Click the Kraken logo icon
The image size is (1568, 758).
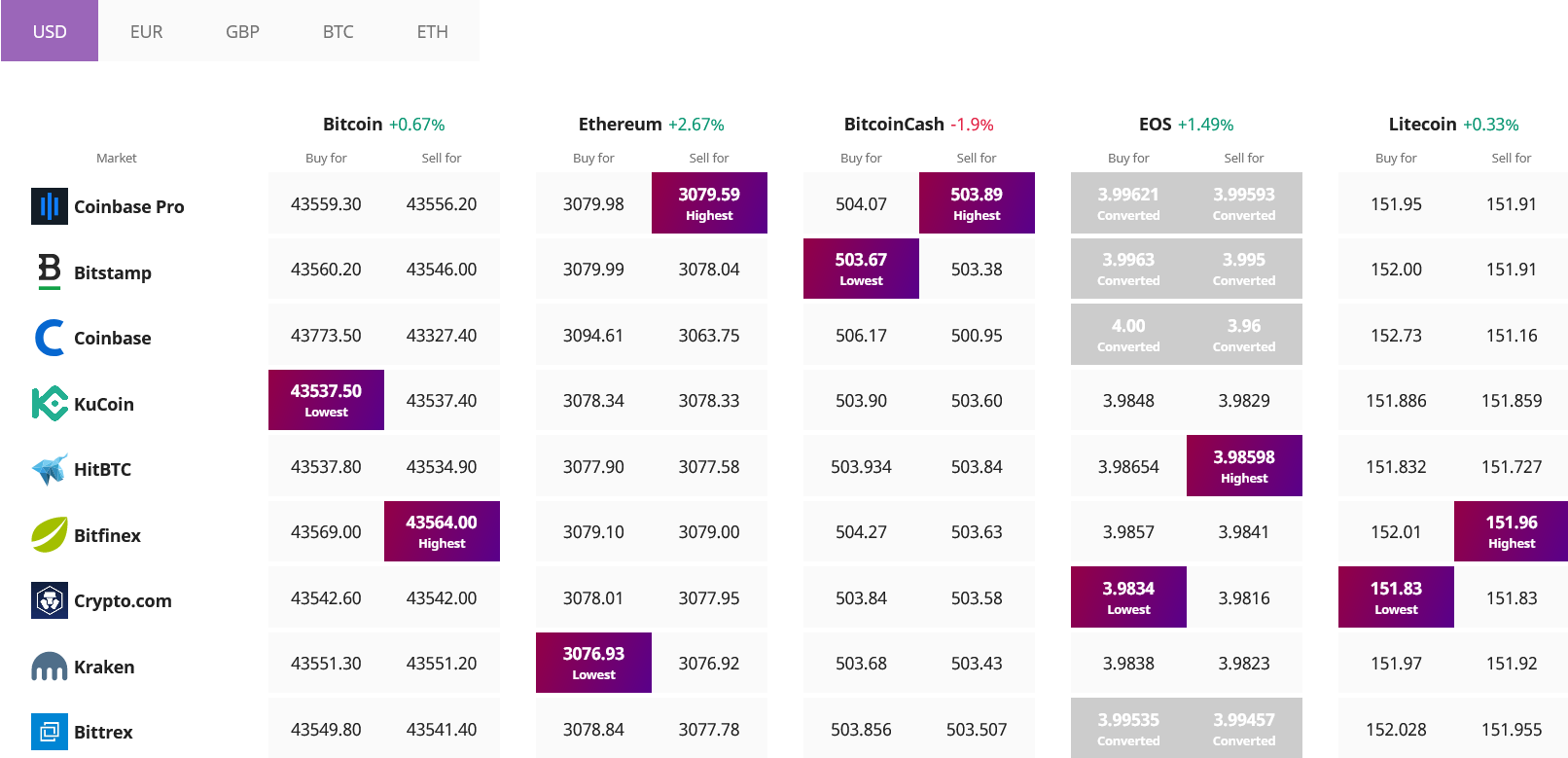(x=50, y=667)
